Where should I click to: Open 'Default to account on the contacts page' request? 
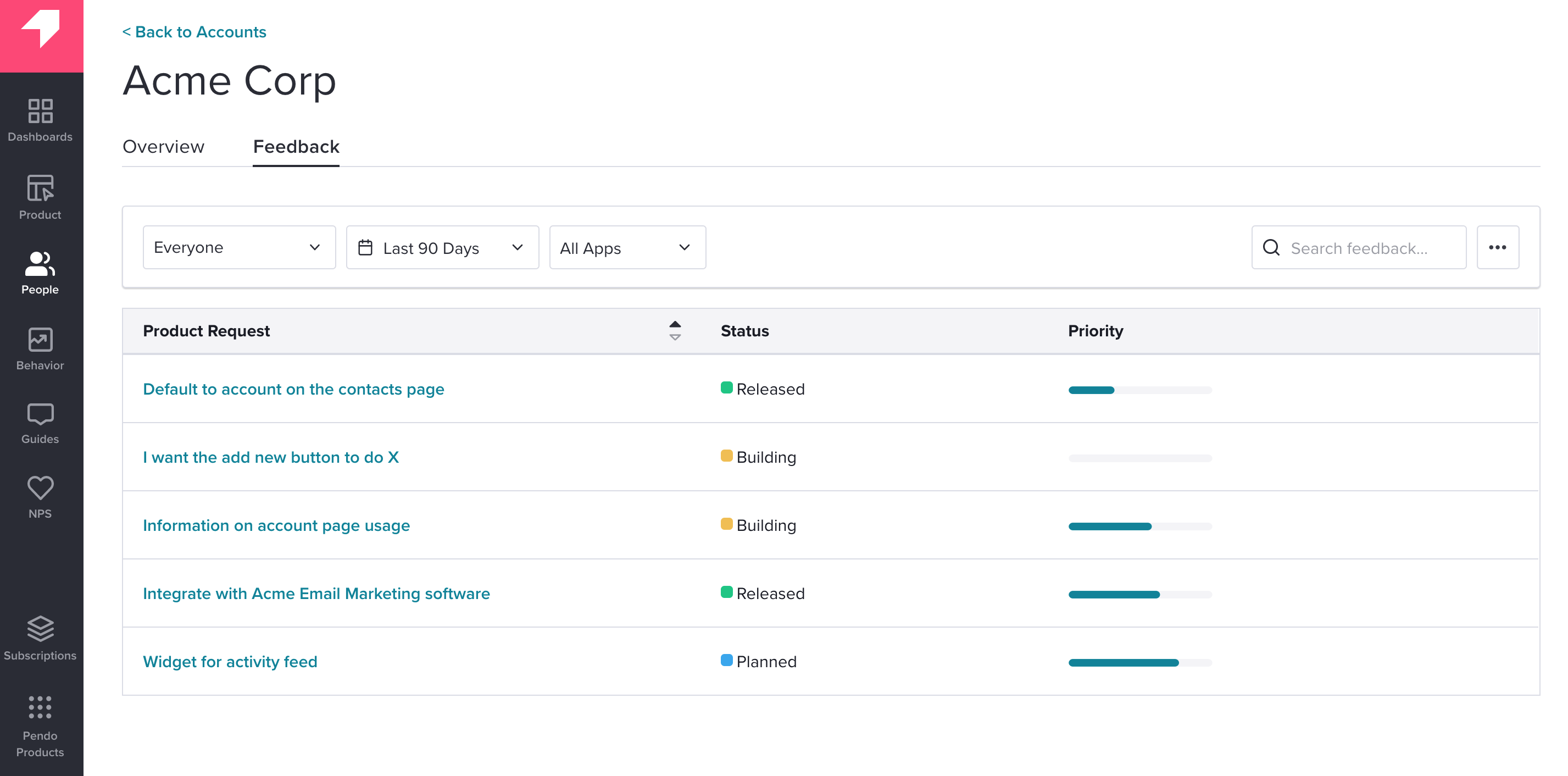coord(293,389)
